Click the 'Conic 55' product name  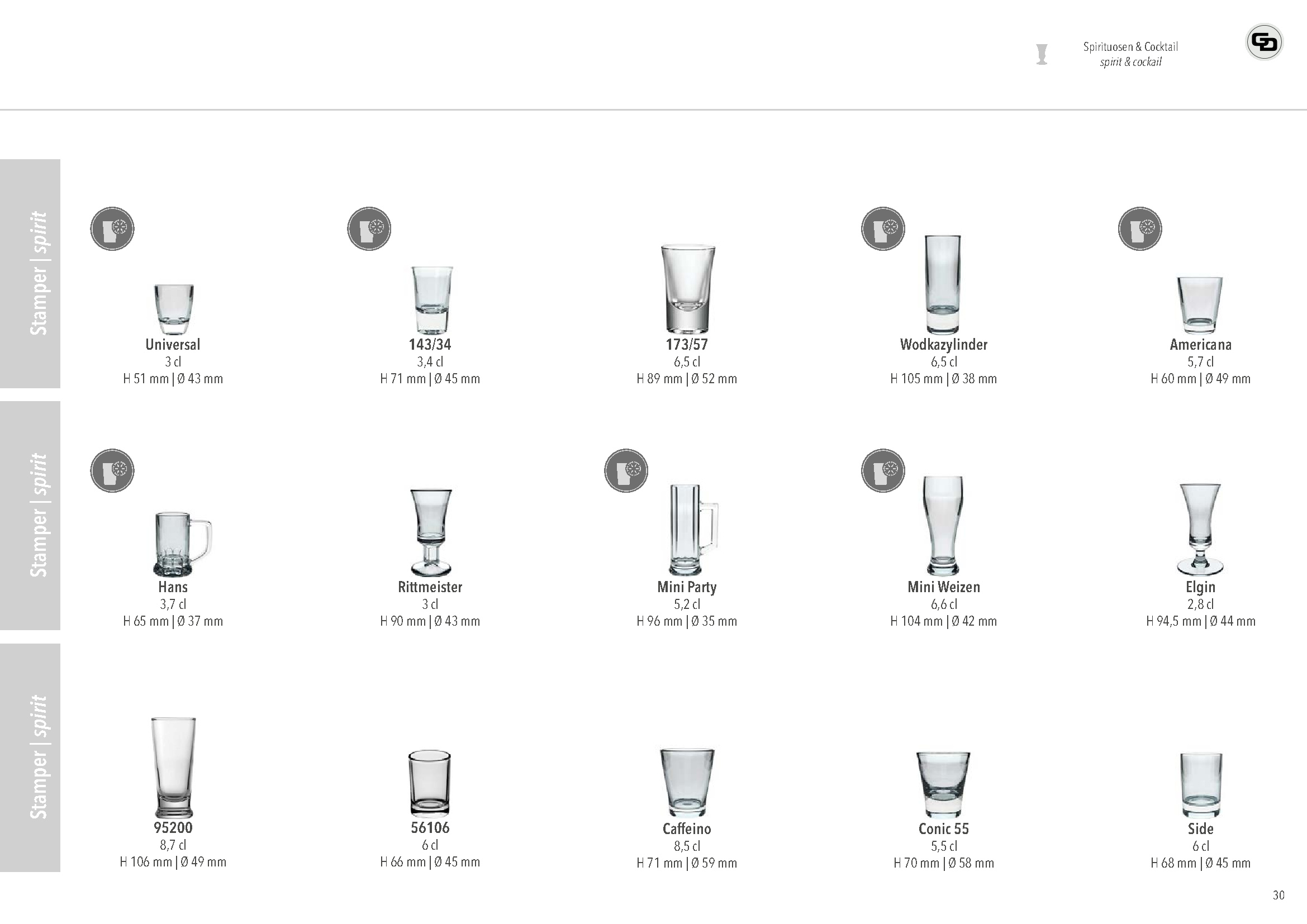point(944,829)
